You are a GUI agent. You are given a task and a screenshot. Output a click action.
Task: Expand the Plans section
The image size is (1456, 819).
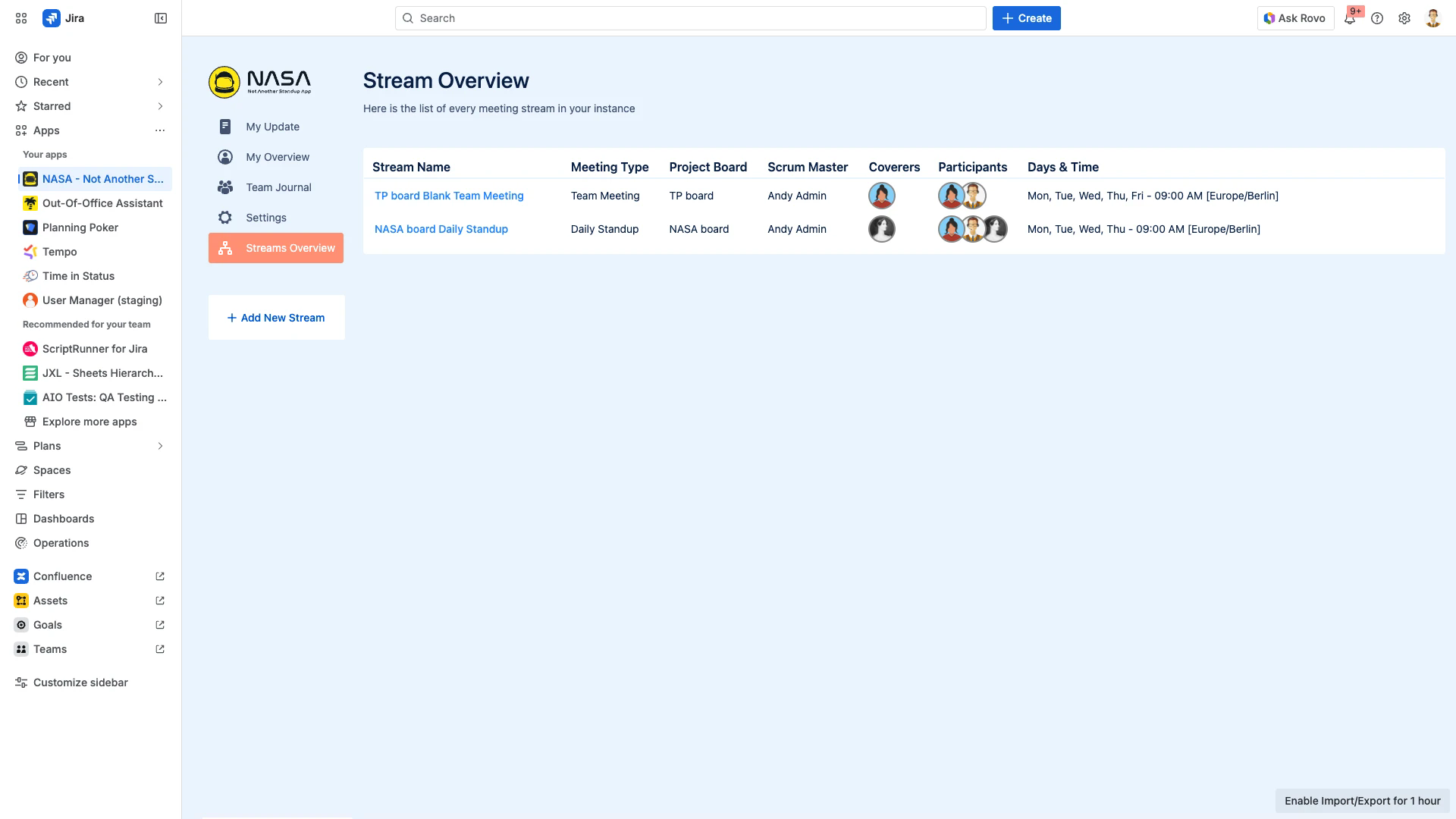click(160, 446)
